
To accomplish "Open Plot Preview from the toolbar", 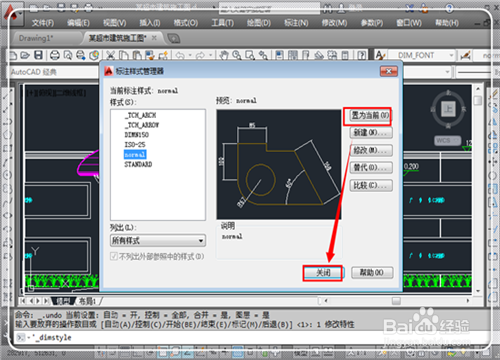I will pos(68,55).
